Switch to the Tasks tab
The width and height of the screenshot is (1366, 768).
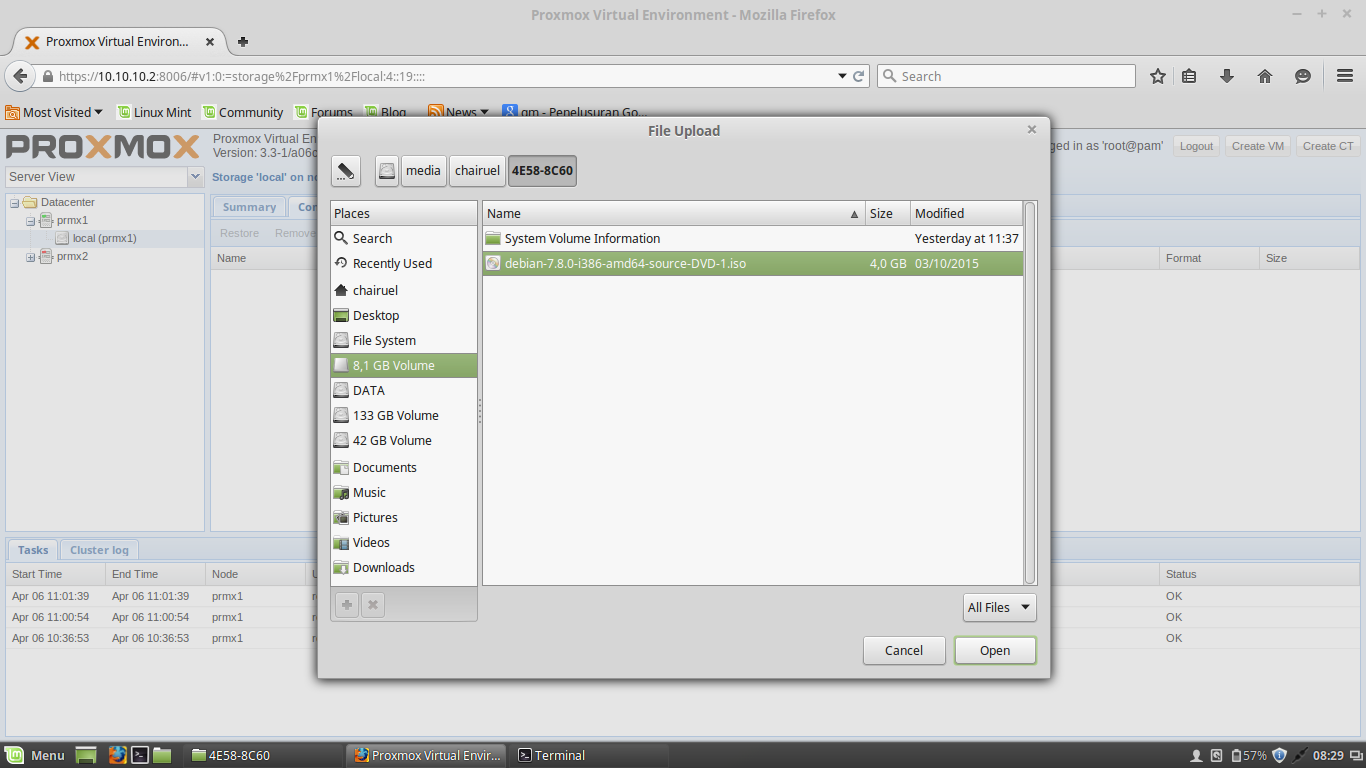33,550
